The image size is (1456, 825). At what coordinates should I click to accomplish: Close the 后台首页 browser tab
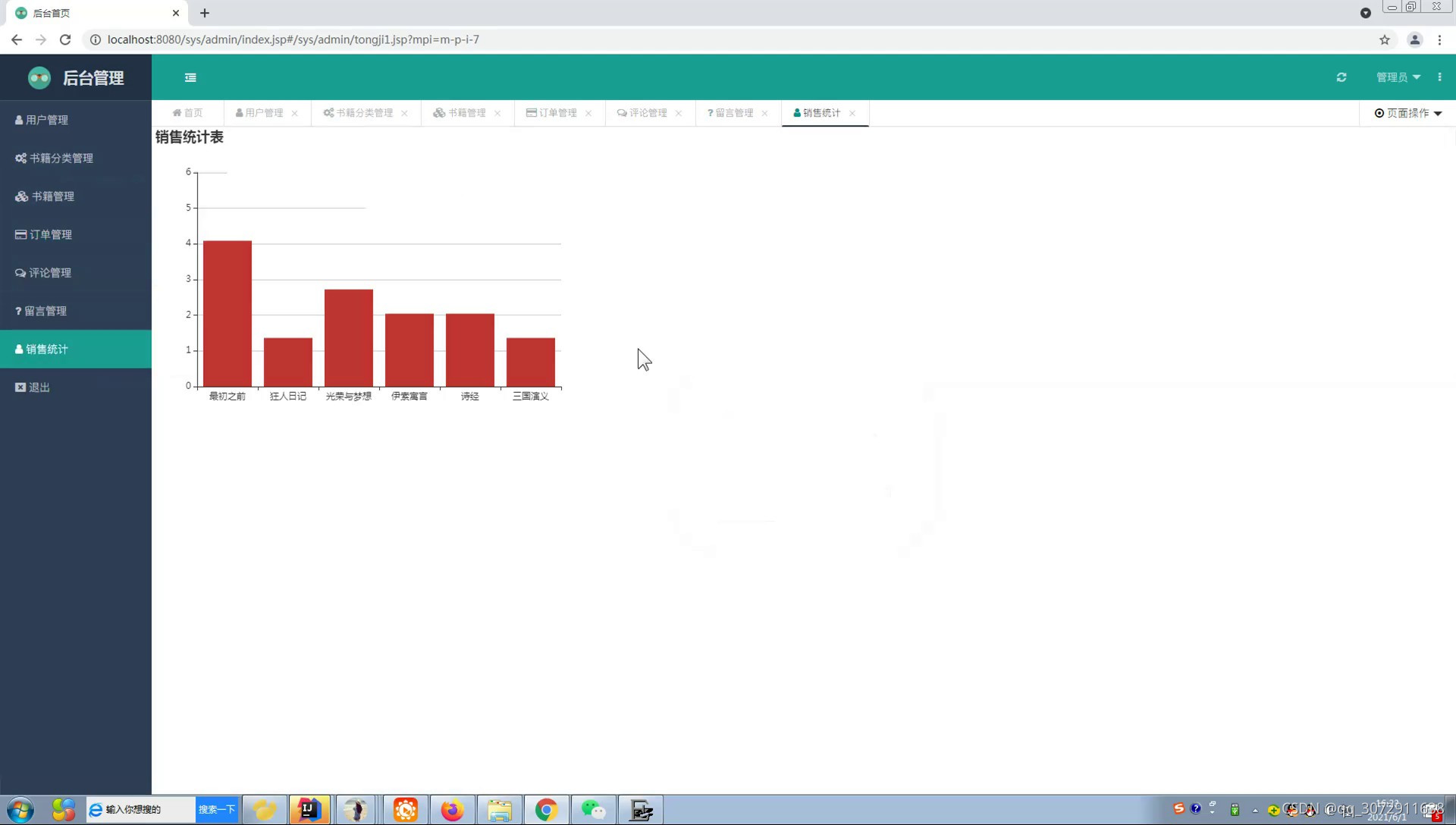[x=176, y=13]
